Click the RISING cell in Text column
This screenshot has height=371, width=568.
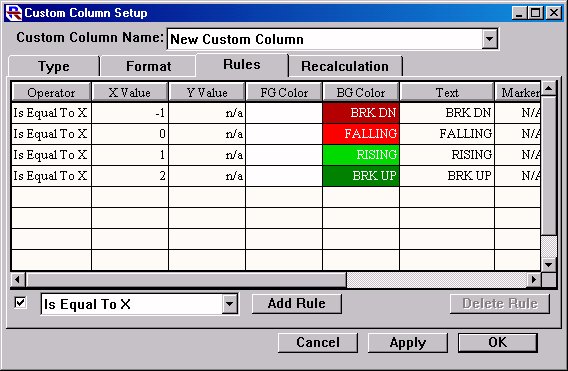click(x=447, y=155)
